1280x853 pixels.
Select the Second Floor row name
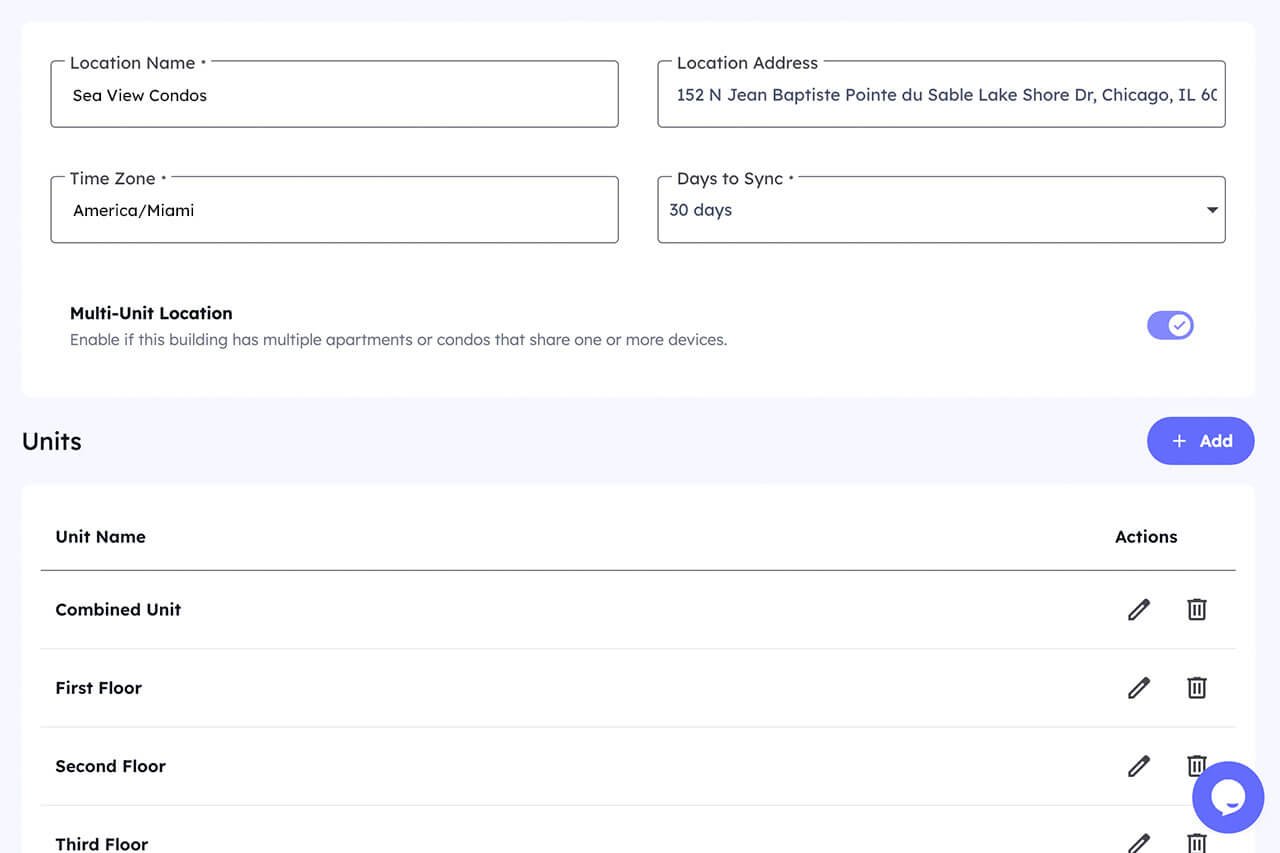point(110,766)
